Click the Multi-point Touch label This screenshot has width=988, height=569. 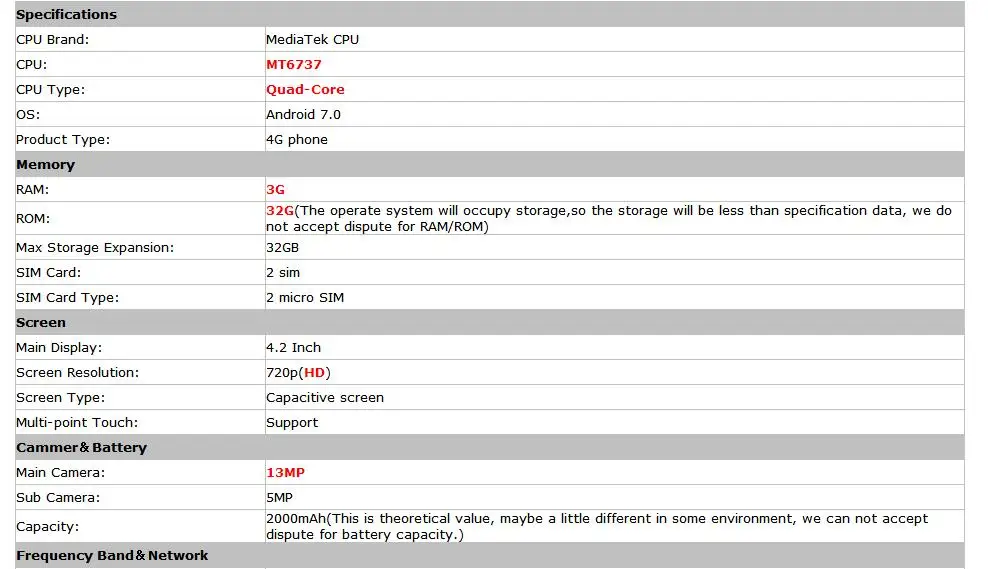(x=77, y=423)
